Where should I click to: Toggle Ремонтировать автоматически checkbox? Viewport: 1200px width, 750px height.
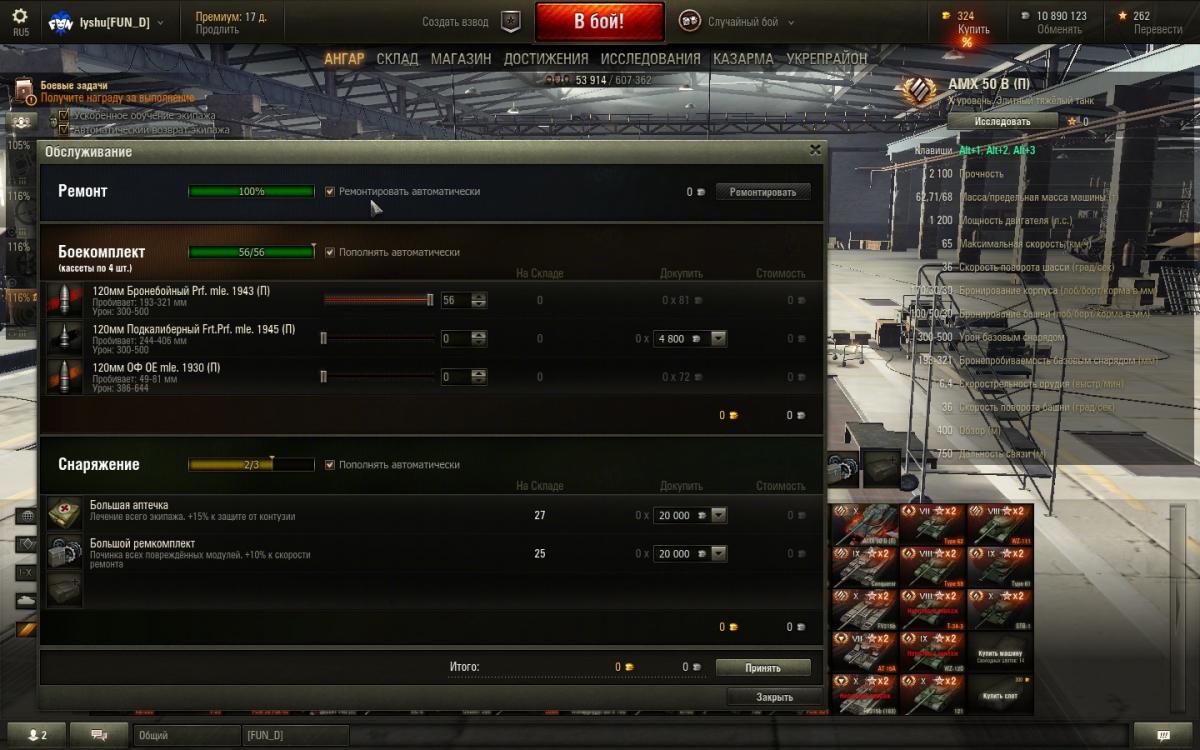(330, 191)
